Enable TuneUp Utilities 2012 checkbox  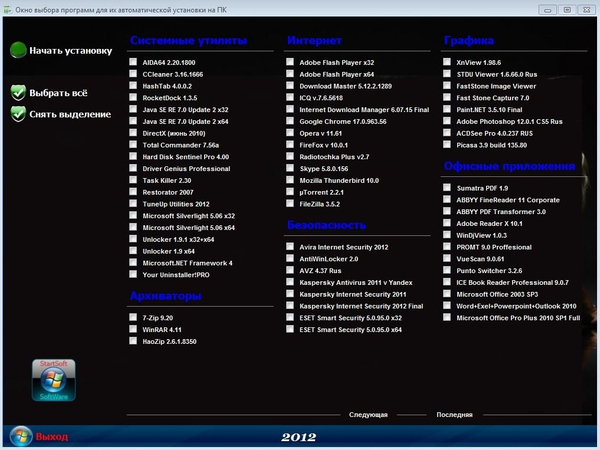(133, 203)
